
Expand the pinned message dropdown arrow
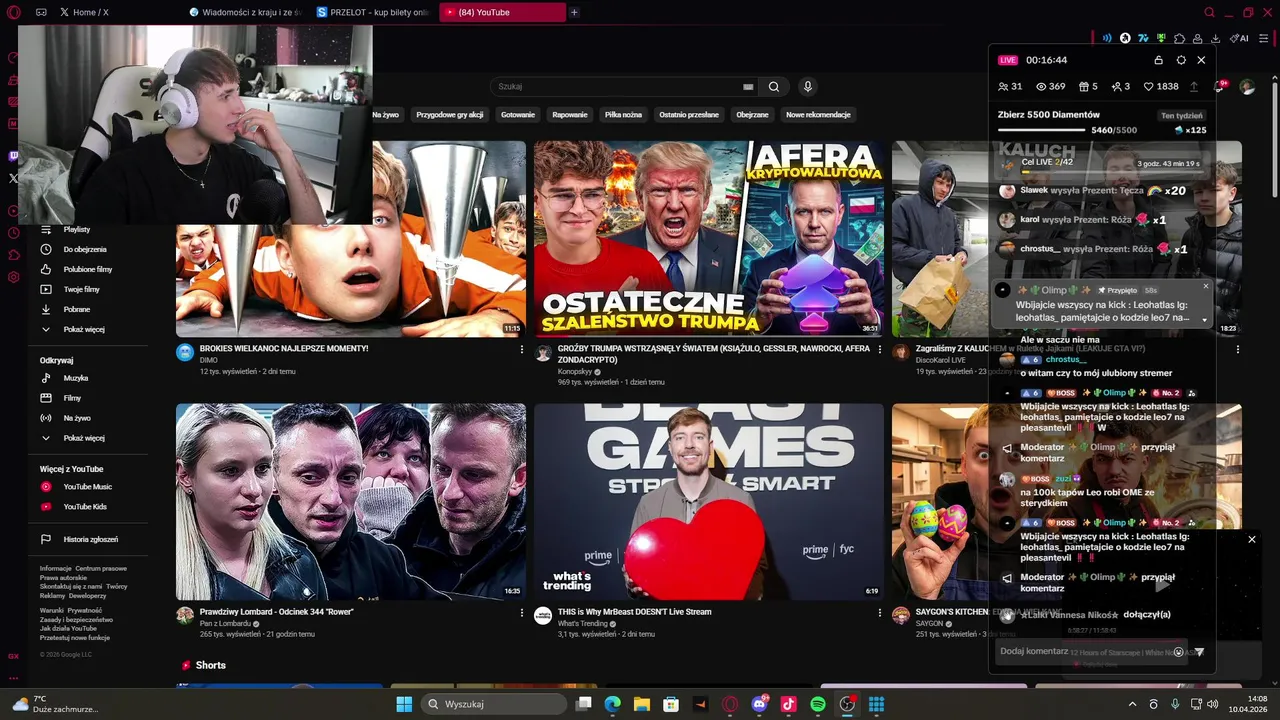point(1205,321)
